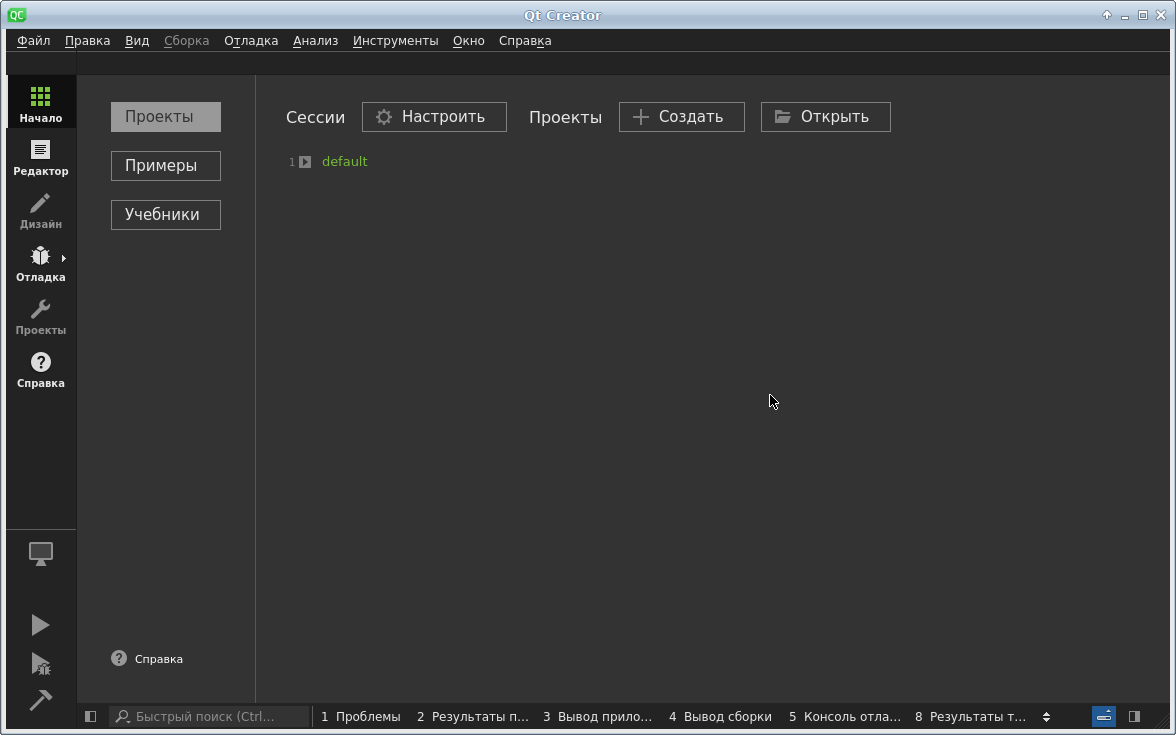The image size is (1176, 735).
Task: Click the Начало (Welcome) mode icon
Action: pos(40,103)
